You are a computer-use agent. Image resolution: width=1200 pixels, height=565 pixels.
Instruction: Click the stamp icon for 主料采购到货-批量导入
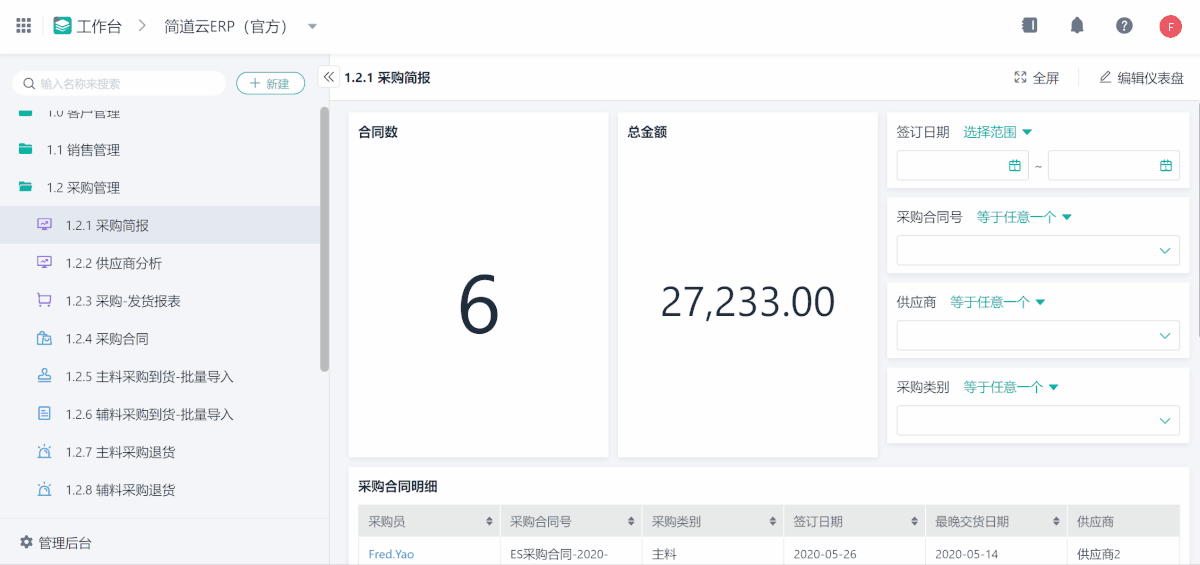44,376
